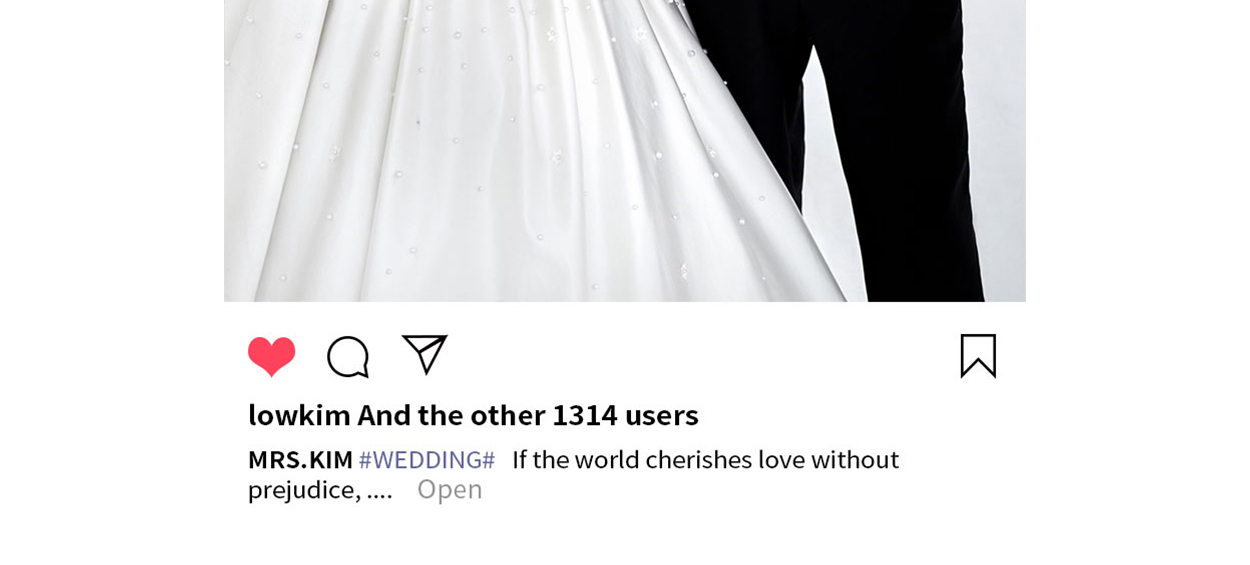1250x565 pixels.
Task: Open comments via the speech bubble icon
Action: pos(348,357)
